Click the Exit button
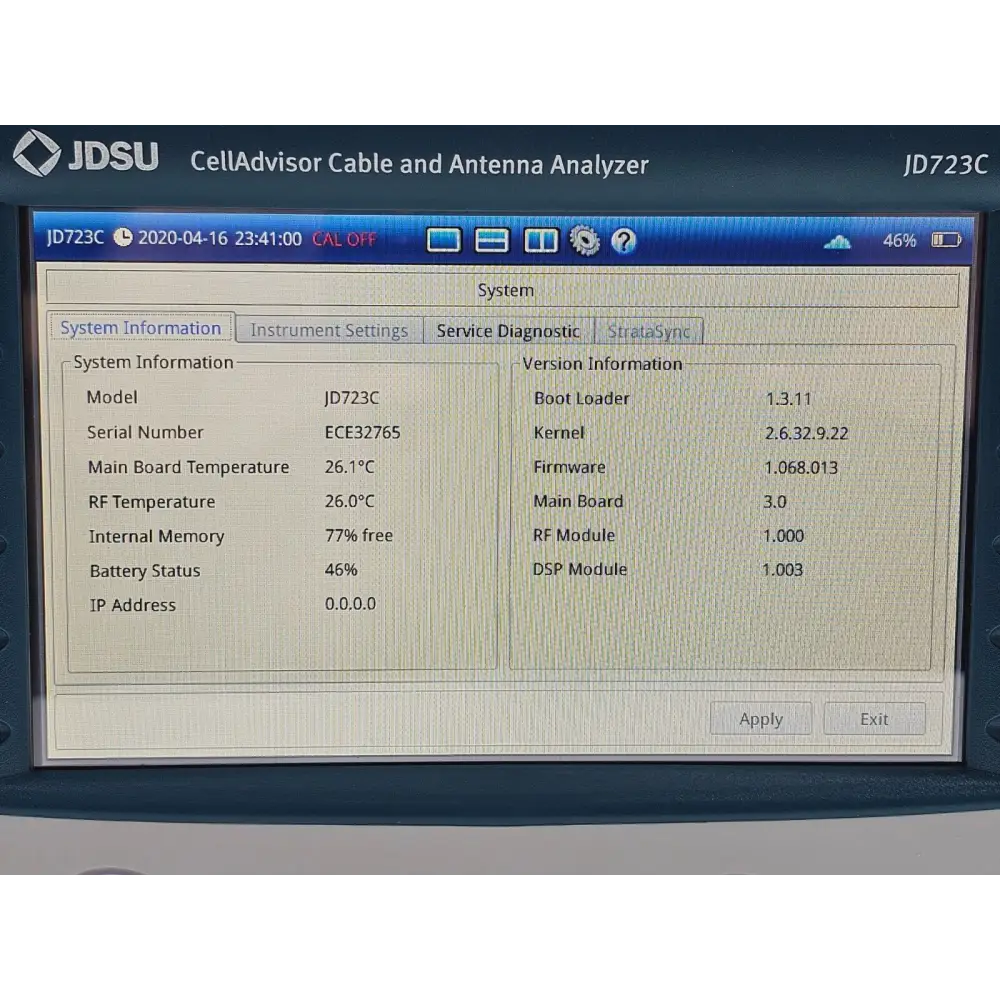 coord(874,719)
